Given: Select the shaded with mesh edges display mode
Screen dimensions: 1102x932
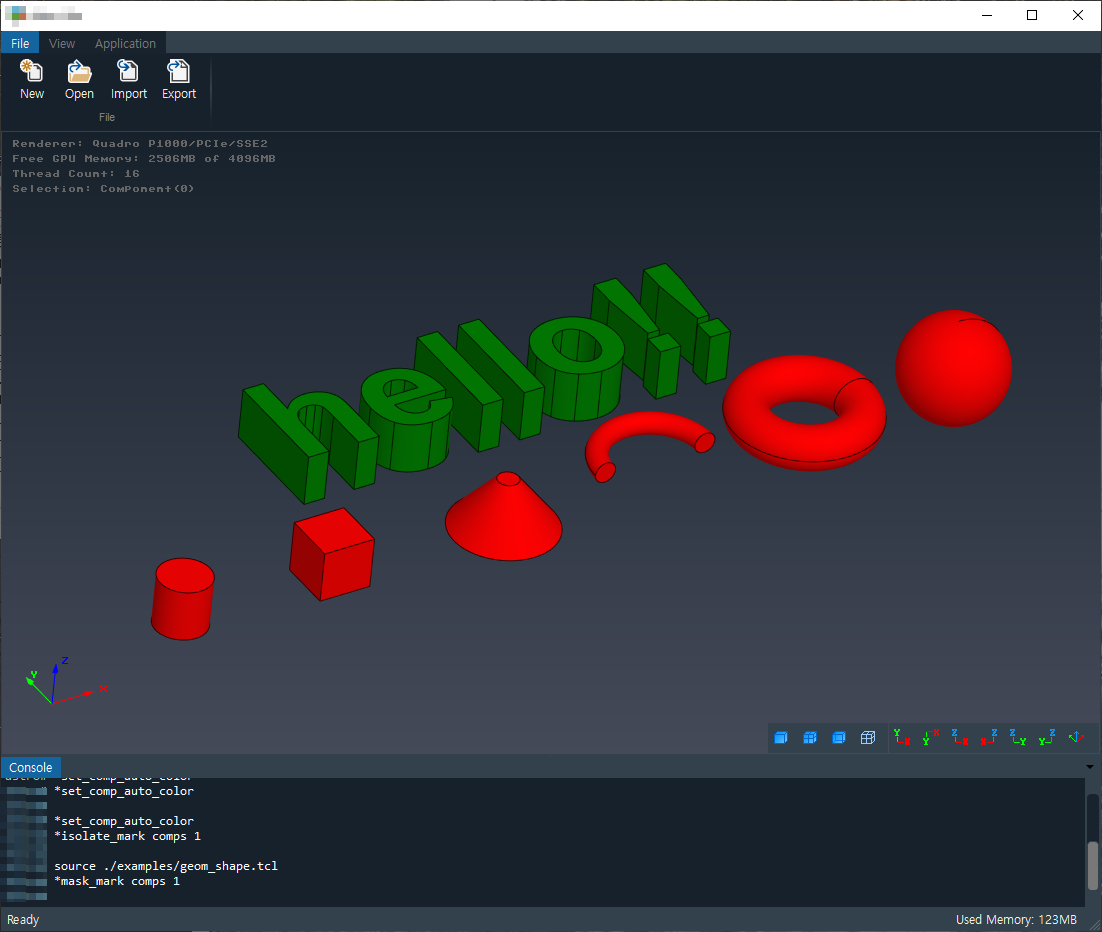Looking at the screenshot, I should [810, 737].
